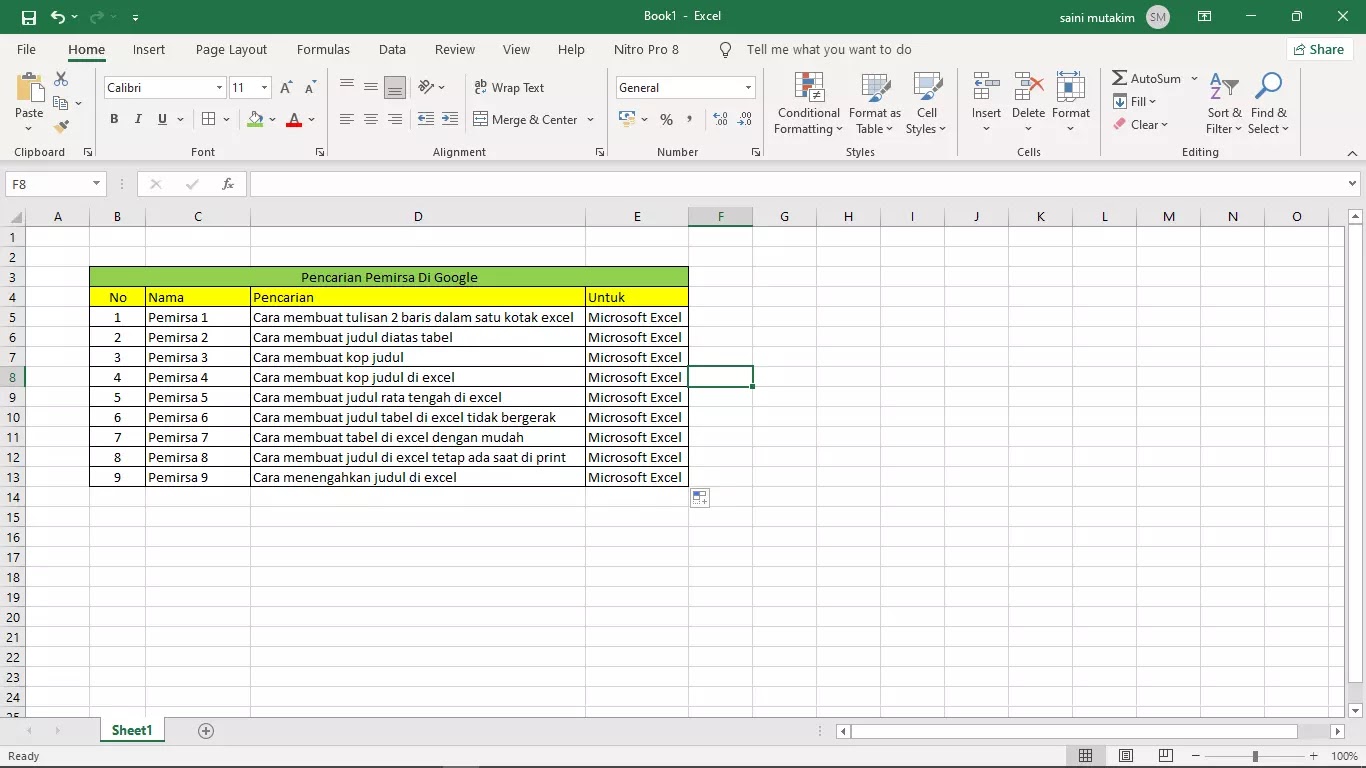Viewport: 1366px width, 768px height.
Task: Apply Percent Style to the selection
Action: pyautogui.click(x=666, y=119)
